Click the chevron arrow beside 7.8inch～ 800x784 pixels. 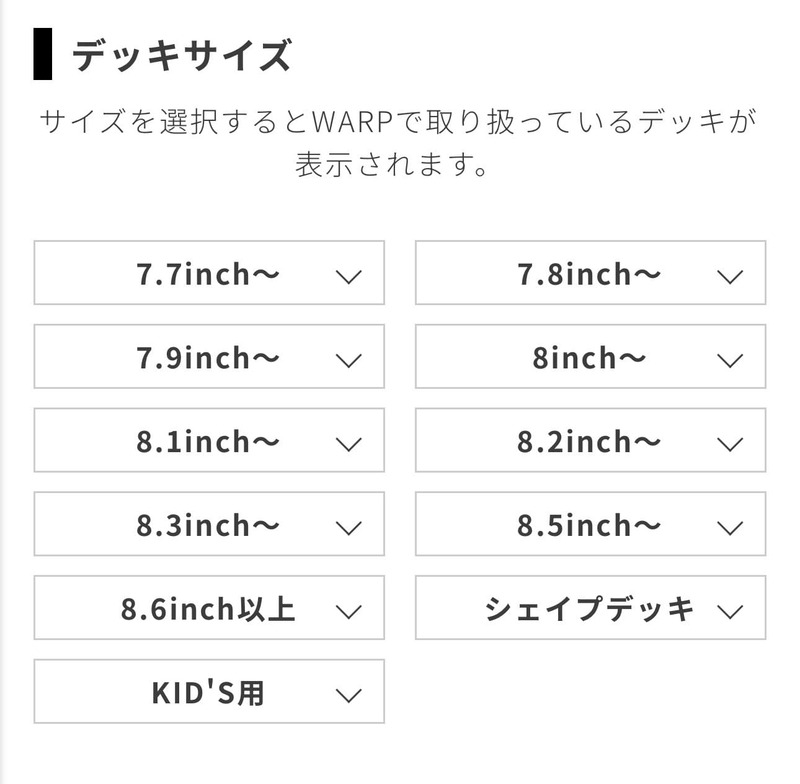(730, 275)
